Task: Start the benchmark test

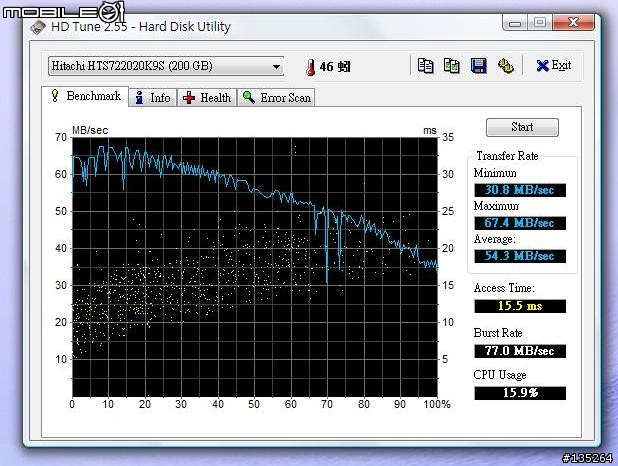Action: [522, 127]
